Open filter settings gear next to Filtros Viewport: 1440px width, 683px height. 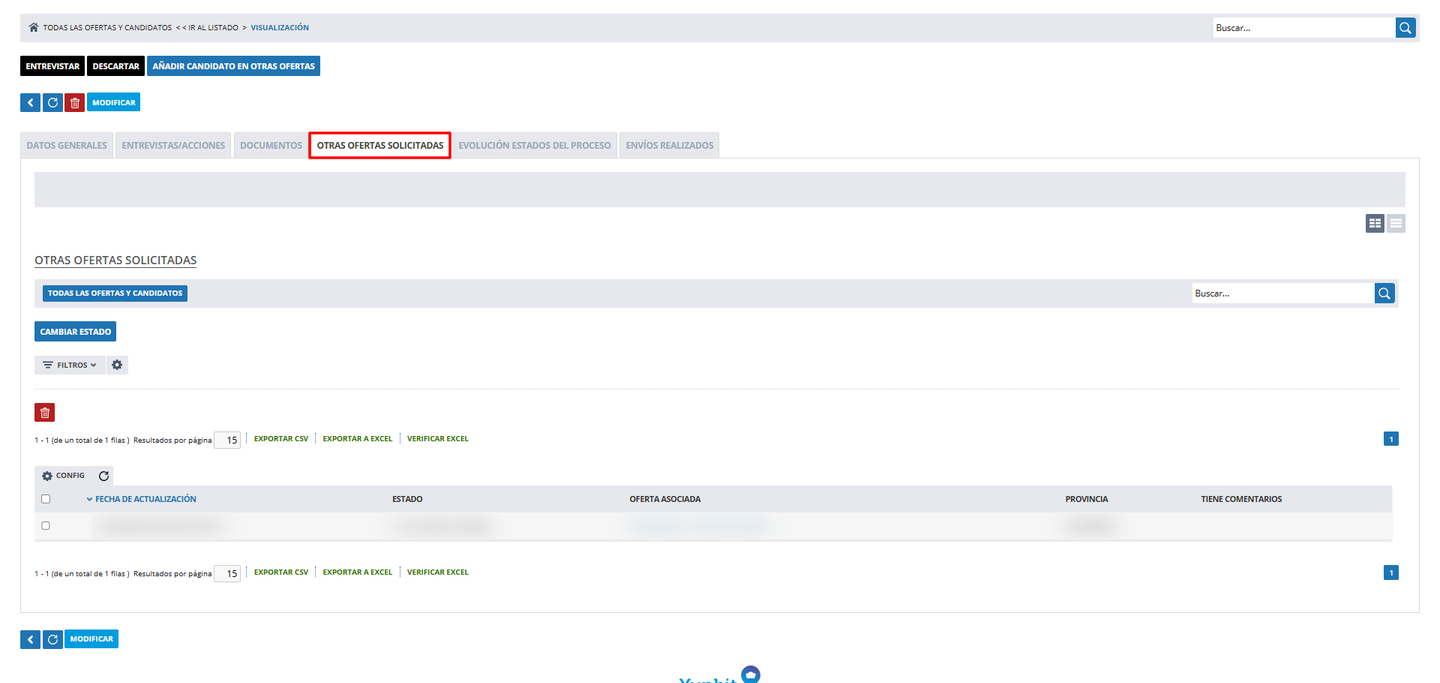117,365
